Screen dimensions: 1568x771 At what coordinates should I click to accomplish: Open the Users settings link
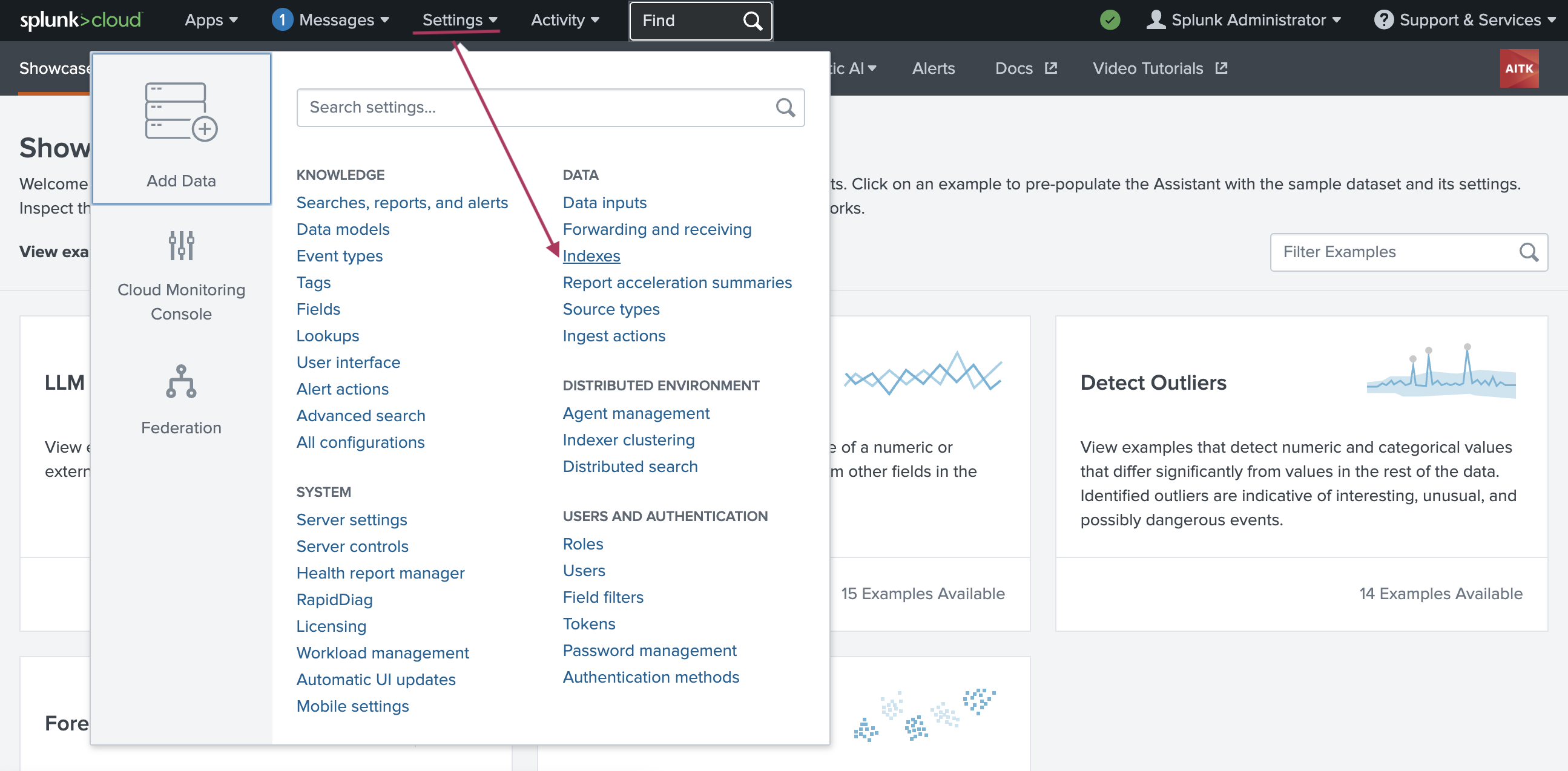[584, 571]
